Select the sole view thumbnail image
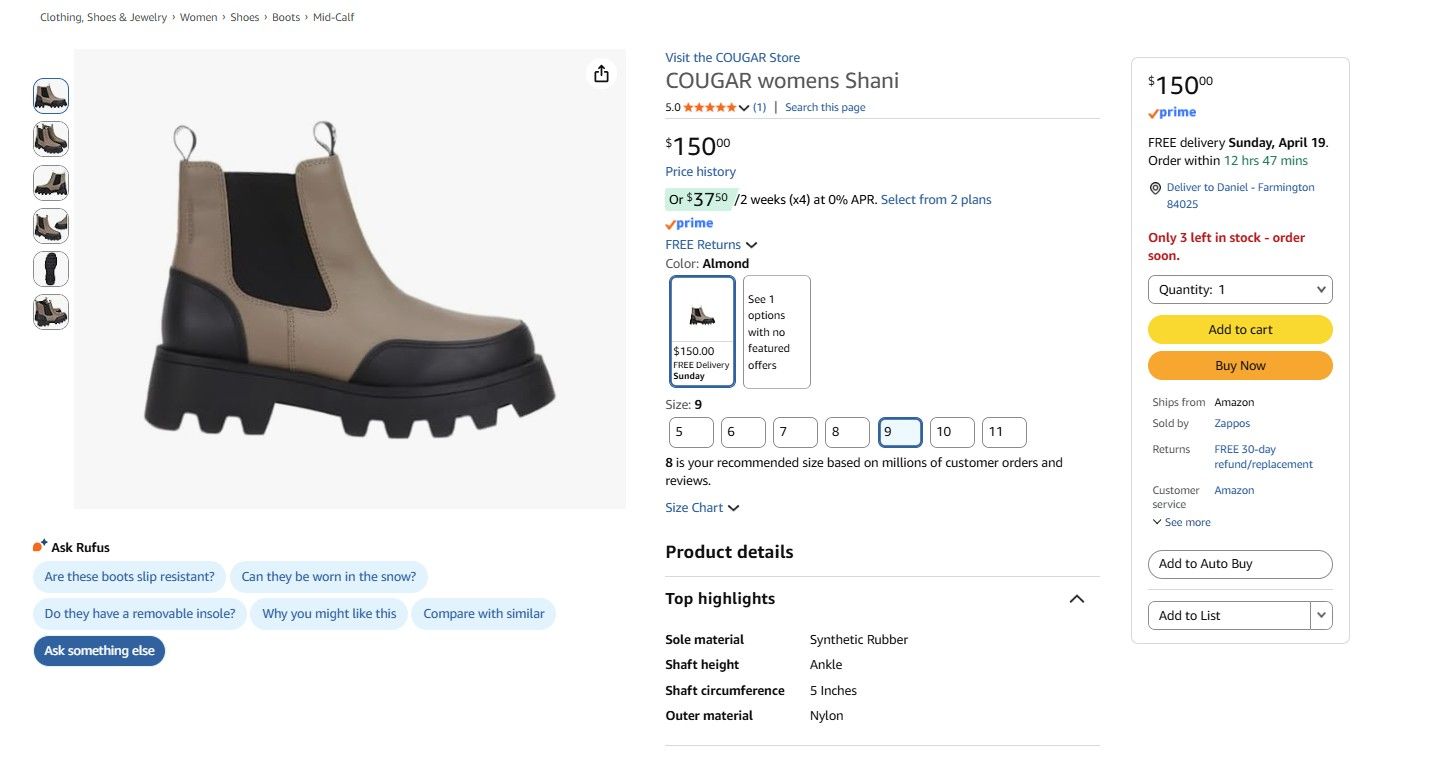 point(51,269)
